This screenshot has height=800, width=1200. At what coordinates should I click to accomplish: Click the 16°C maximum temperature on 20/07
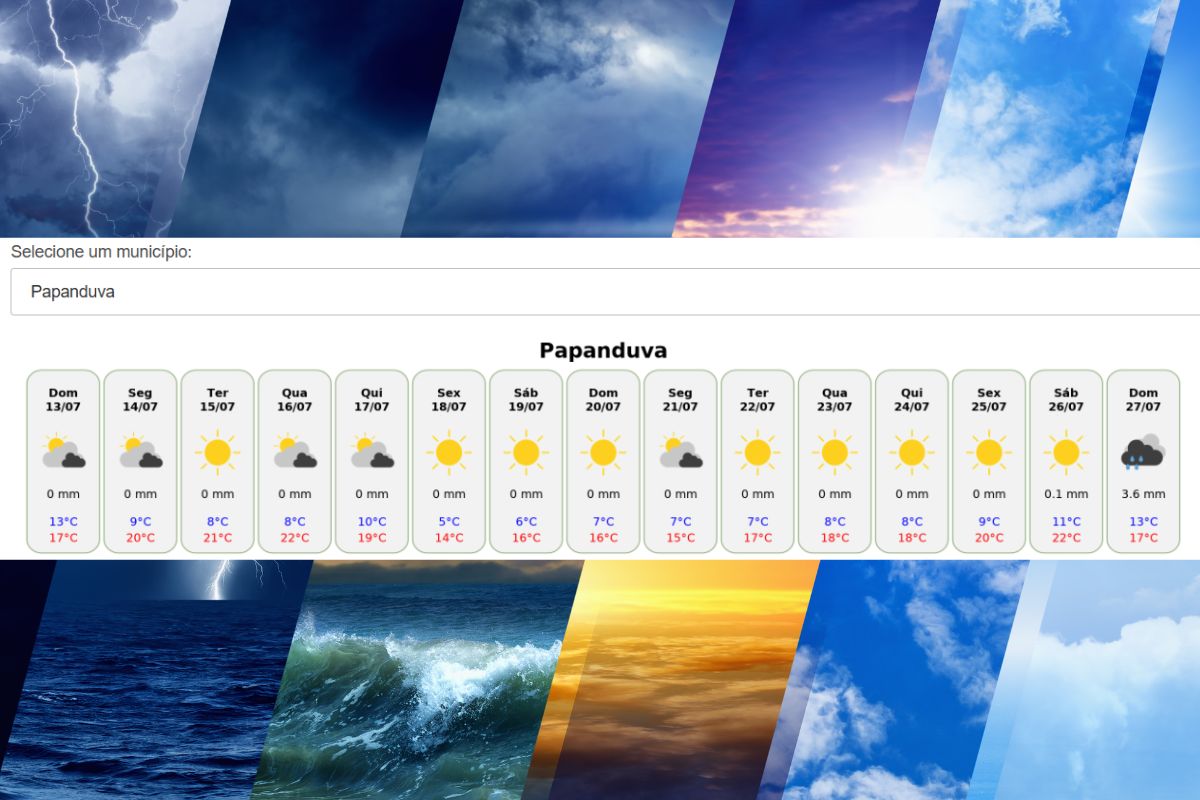[603, 538]
